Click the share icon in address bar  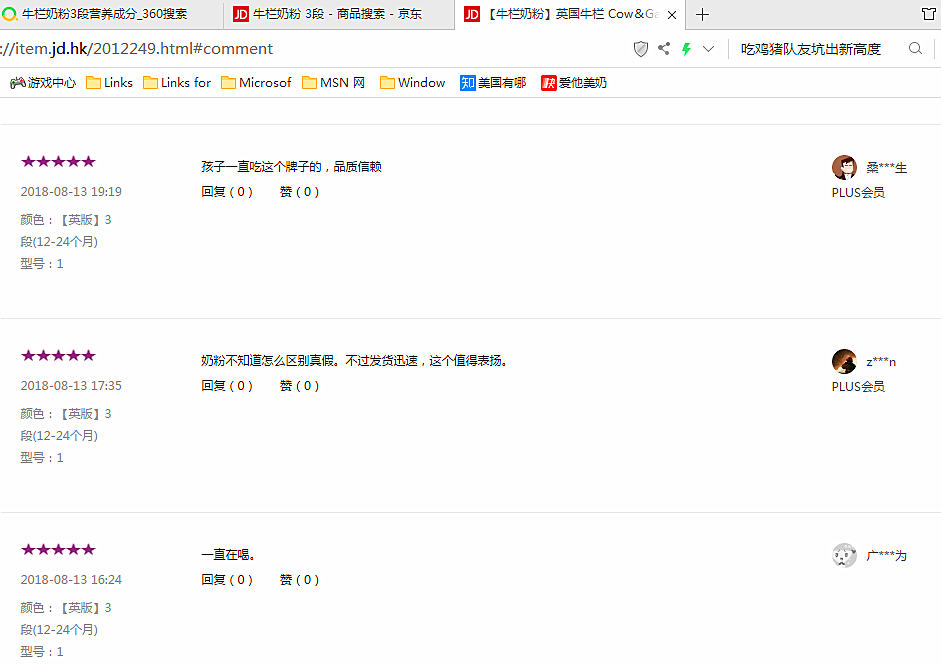[x=664, y=49]
